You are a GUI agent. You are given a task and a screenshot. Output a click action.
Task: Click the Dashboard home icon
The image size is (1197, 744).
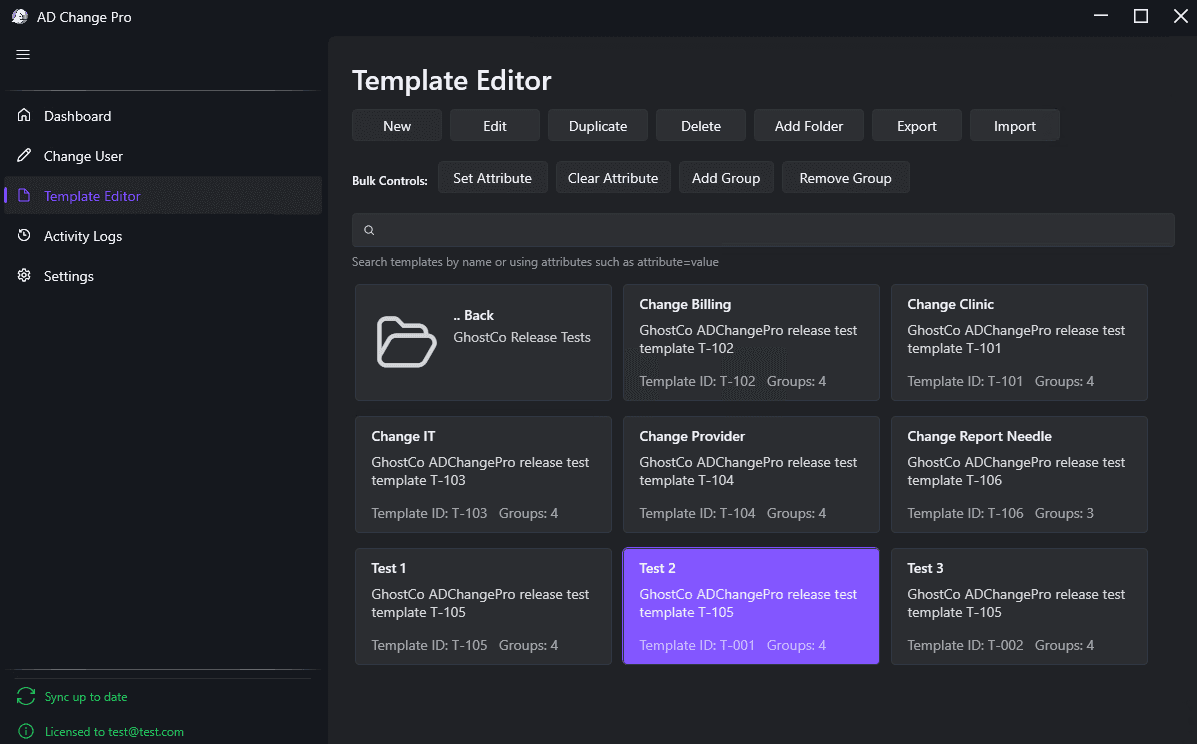click(24, 115)
